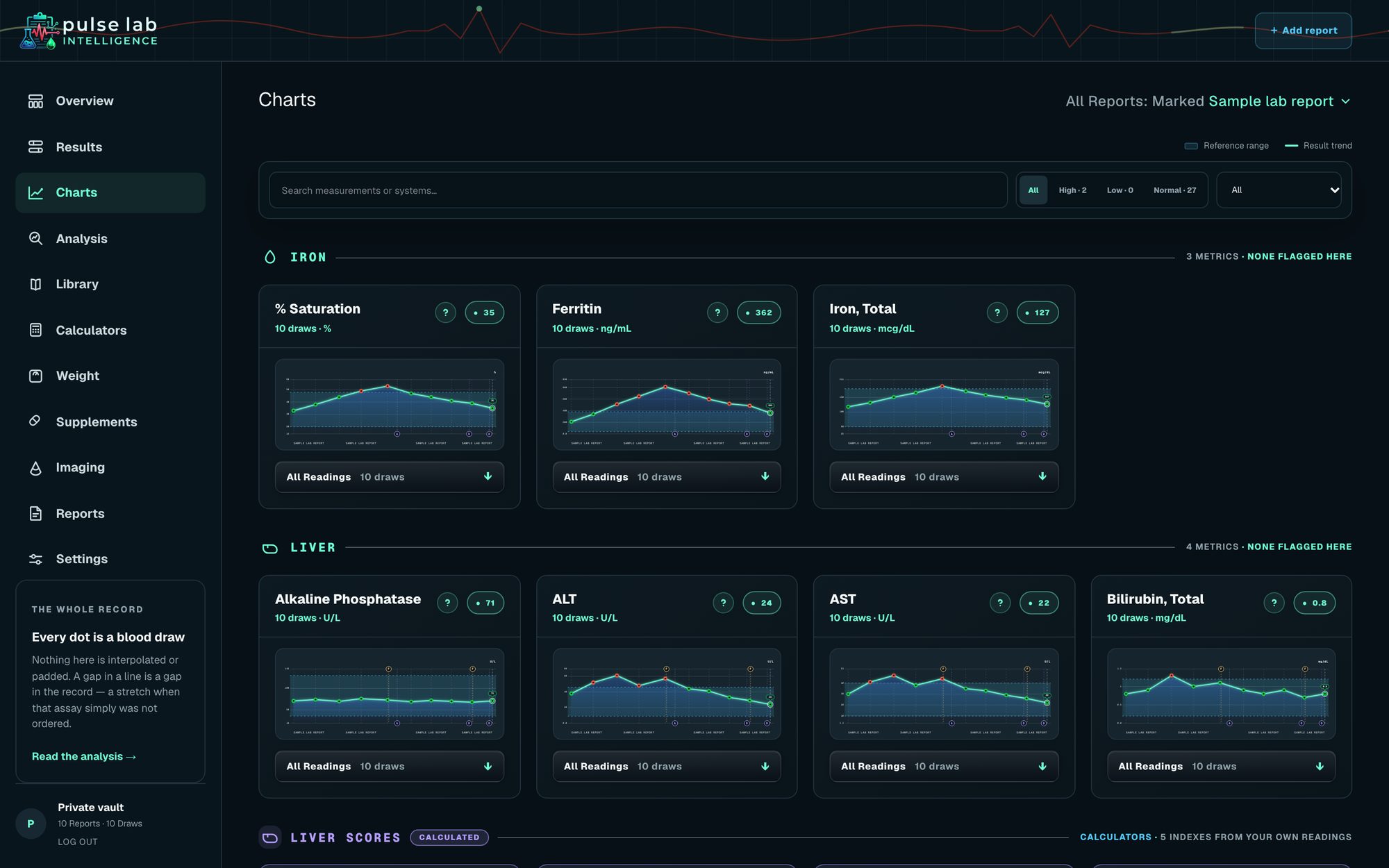Viewport: 1389px width, 868px height.
Task: Filter charts by High · 2
Action: pos(1072,190)
